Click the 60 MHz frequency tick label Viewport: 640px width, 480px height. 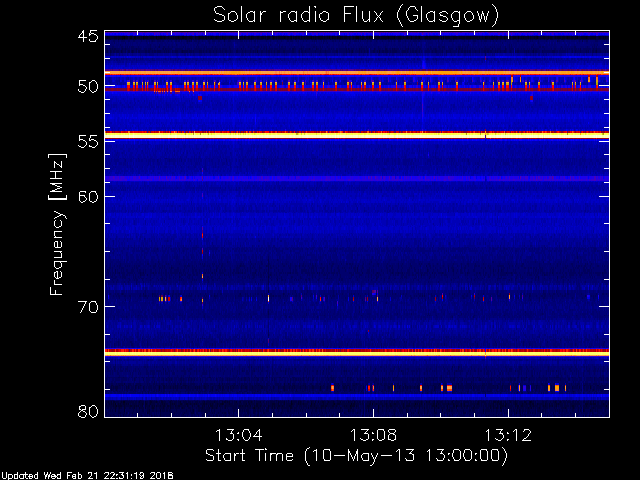pos(88,197)
